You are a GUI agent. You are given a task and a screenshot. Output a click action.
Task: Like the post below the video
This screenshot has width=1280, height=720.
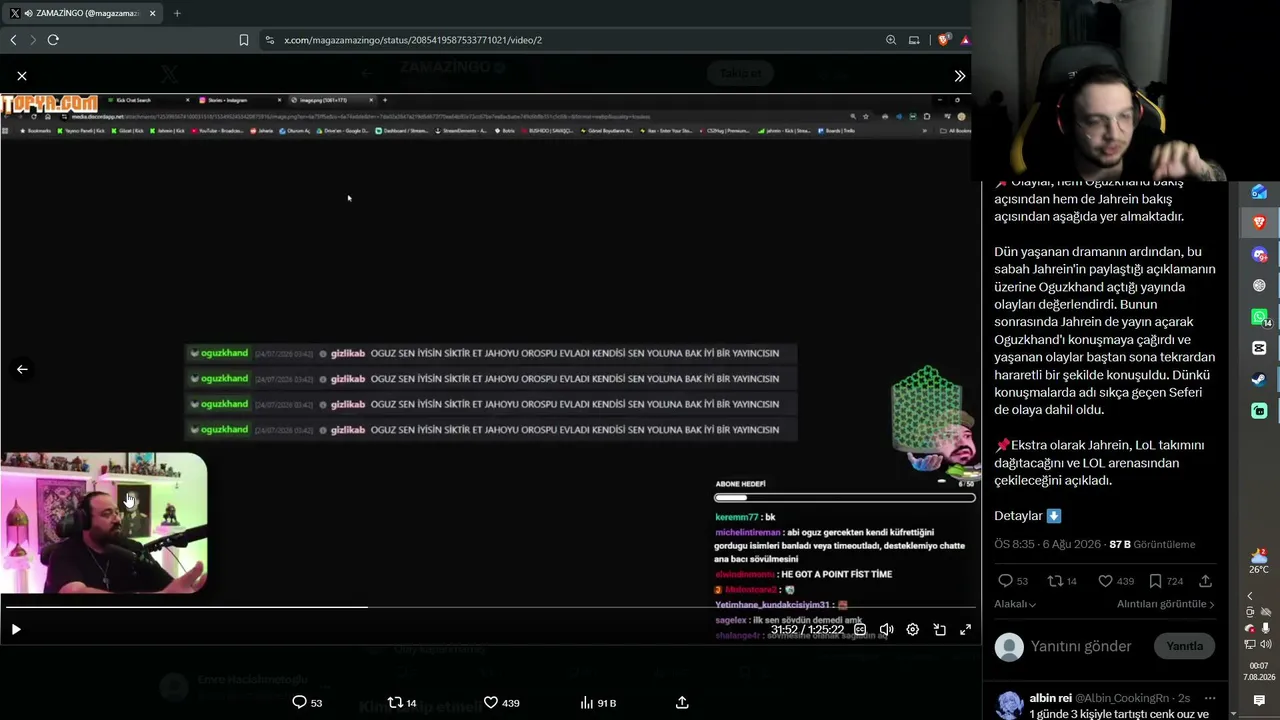click(491, 702)
